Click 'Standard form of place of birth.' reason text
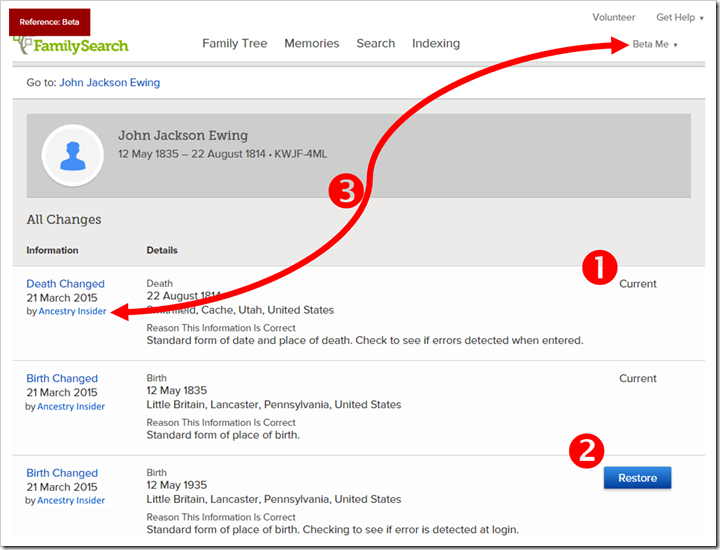Viewport: 720px width, 550px height. pyautogui.click(x=223, y=435)
